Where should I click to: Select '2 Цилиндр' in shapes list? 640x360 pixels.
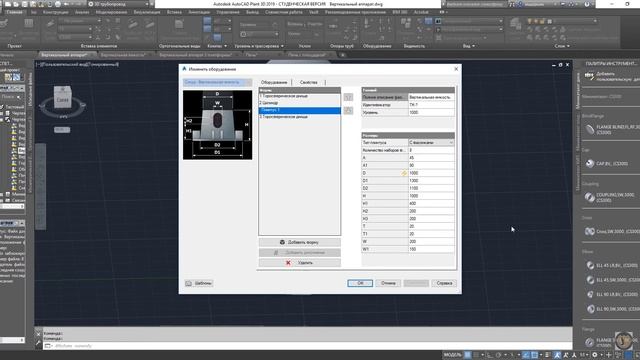[300, 103]
